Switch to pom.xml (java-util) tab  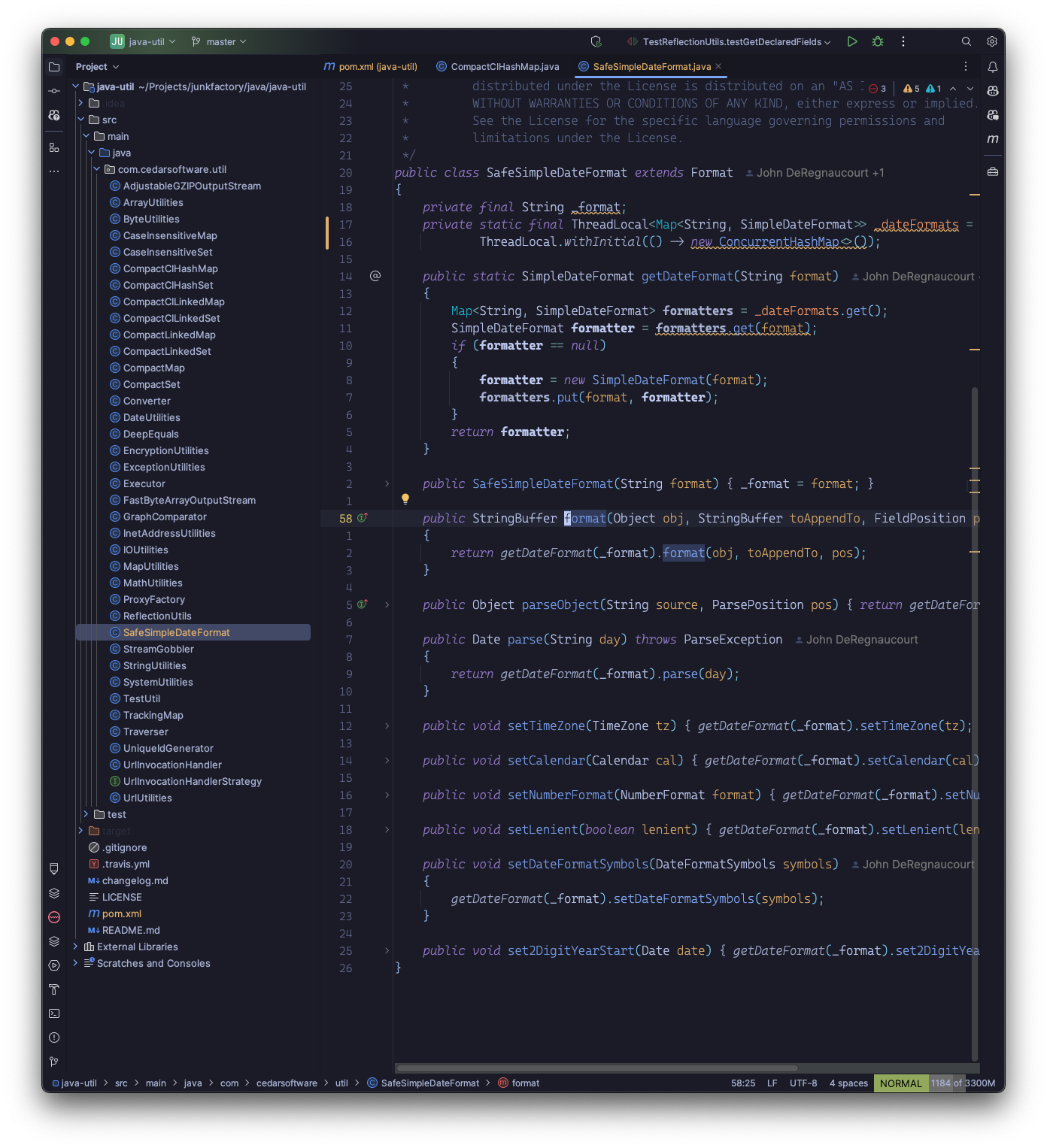371,67
